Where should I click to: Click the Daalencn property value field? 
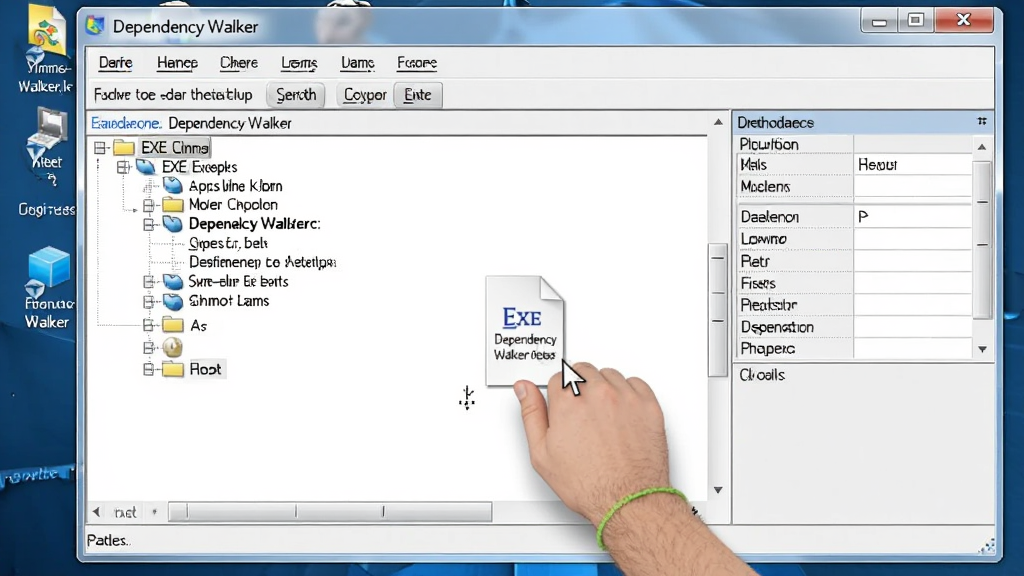[x=912, y=217]
